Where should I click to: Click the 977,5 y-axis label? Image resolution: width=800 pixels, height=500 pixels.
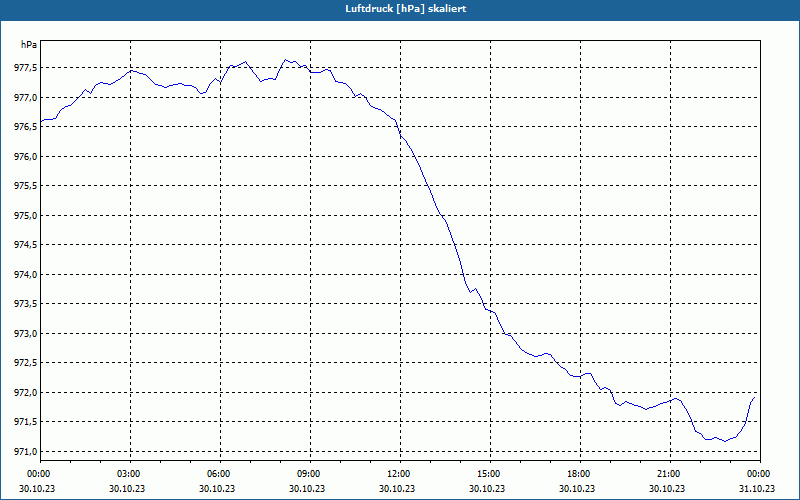[26, 68]
